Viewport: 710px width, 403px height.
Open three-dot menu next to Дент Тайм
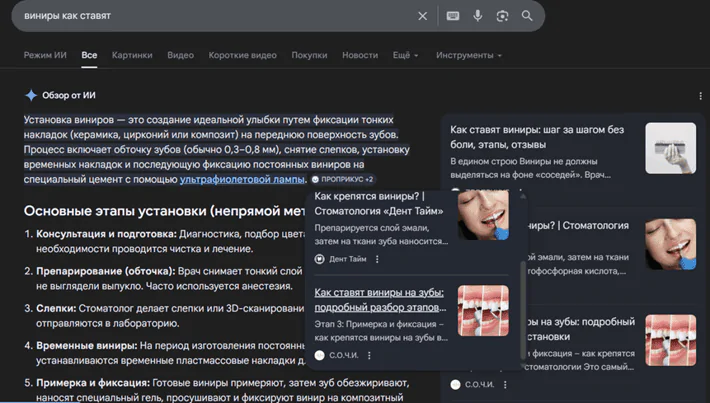[x=377, y=259]
